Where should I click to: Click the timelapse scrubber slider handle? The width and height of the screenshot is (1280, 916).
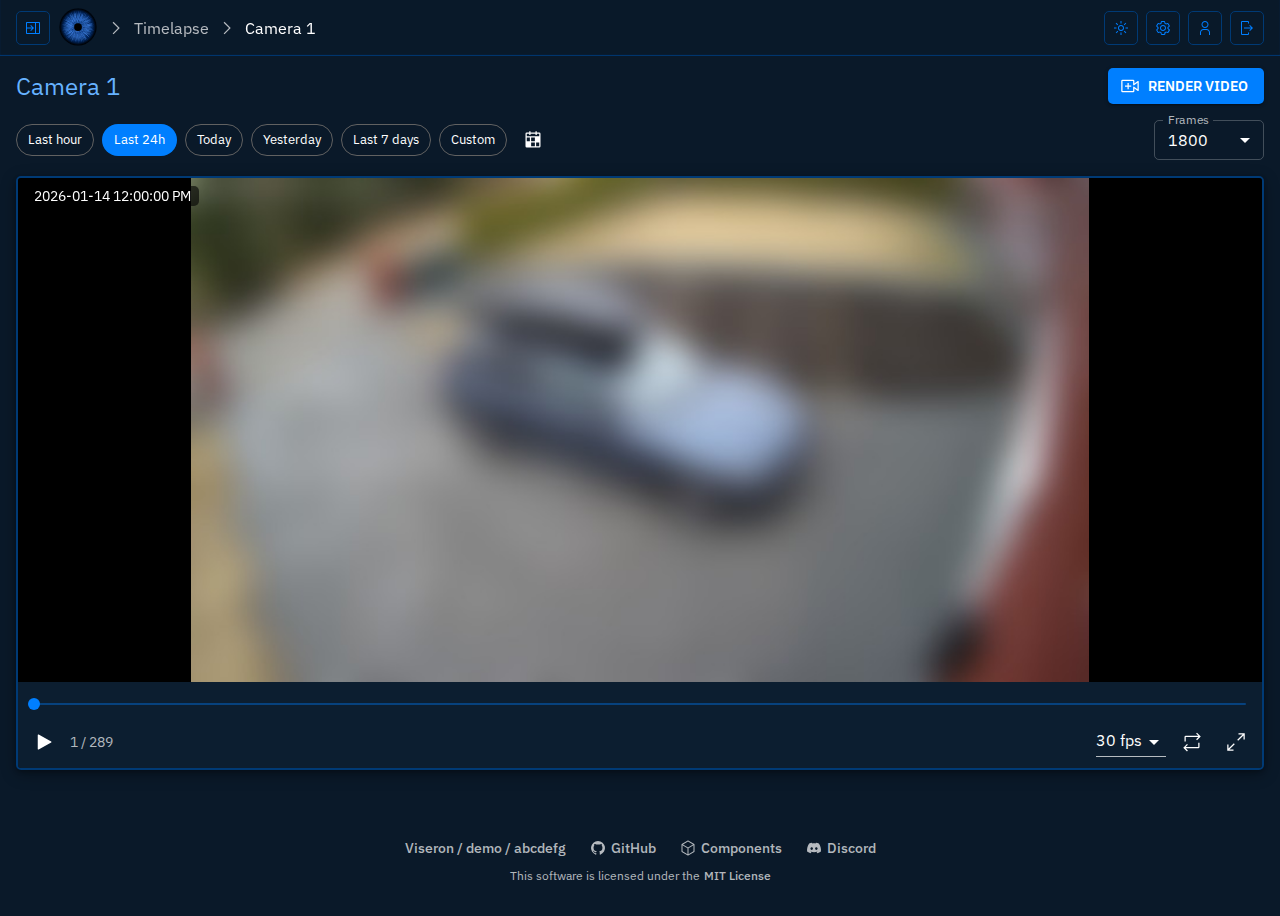(34, 704)
